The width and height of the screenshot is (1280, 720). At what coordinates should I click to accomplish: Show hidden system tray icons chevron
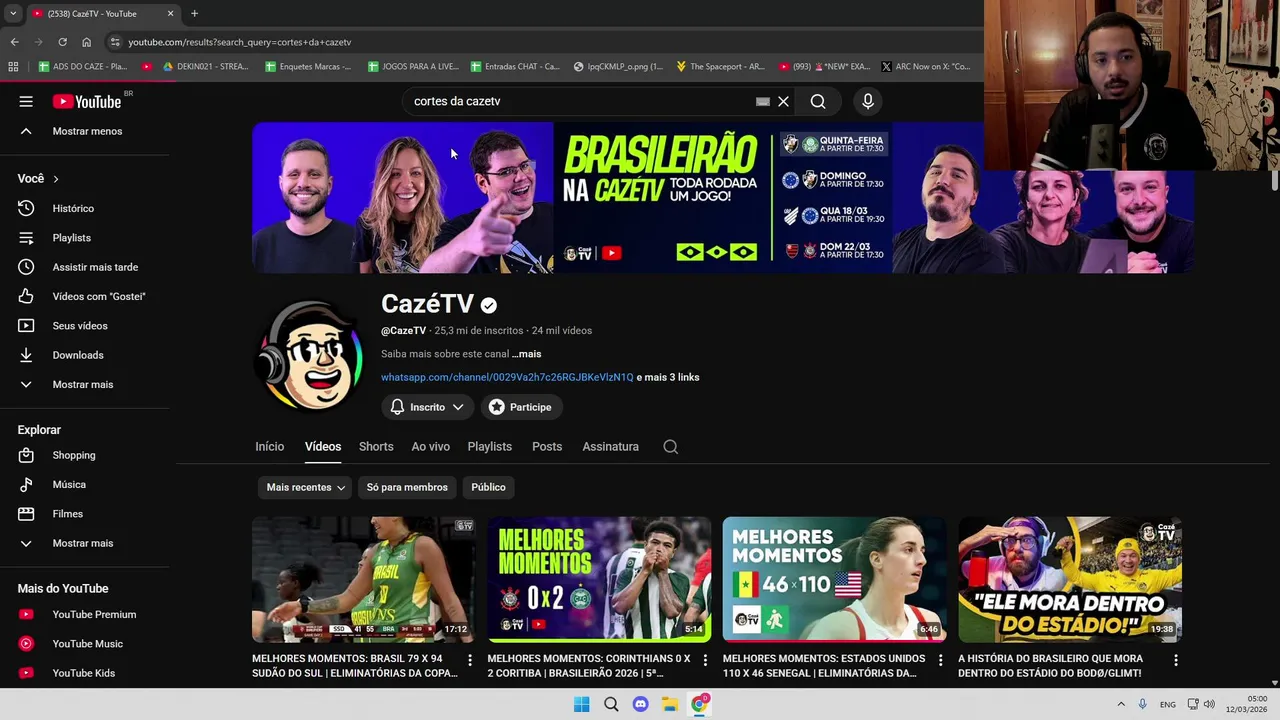tap(1121, 704)
